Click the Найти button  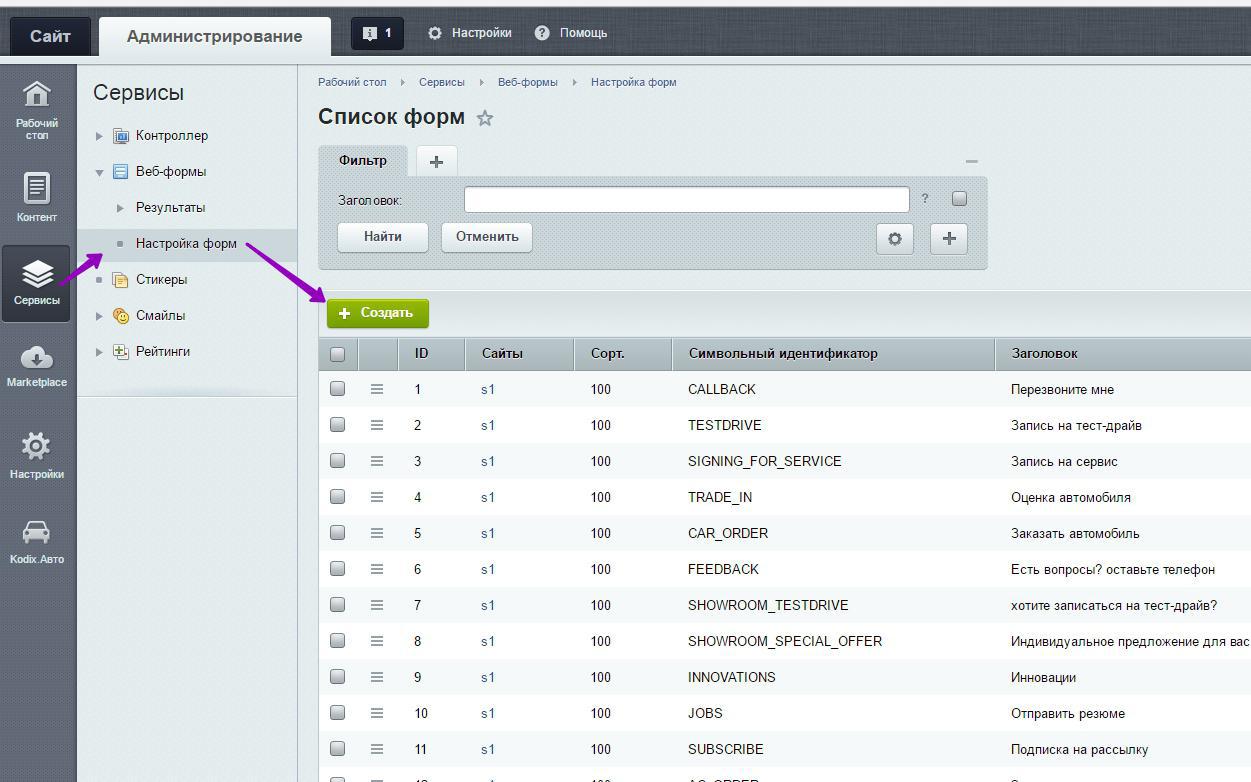point(383,237)
